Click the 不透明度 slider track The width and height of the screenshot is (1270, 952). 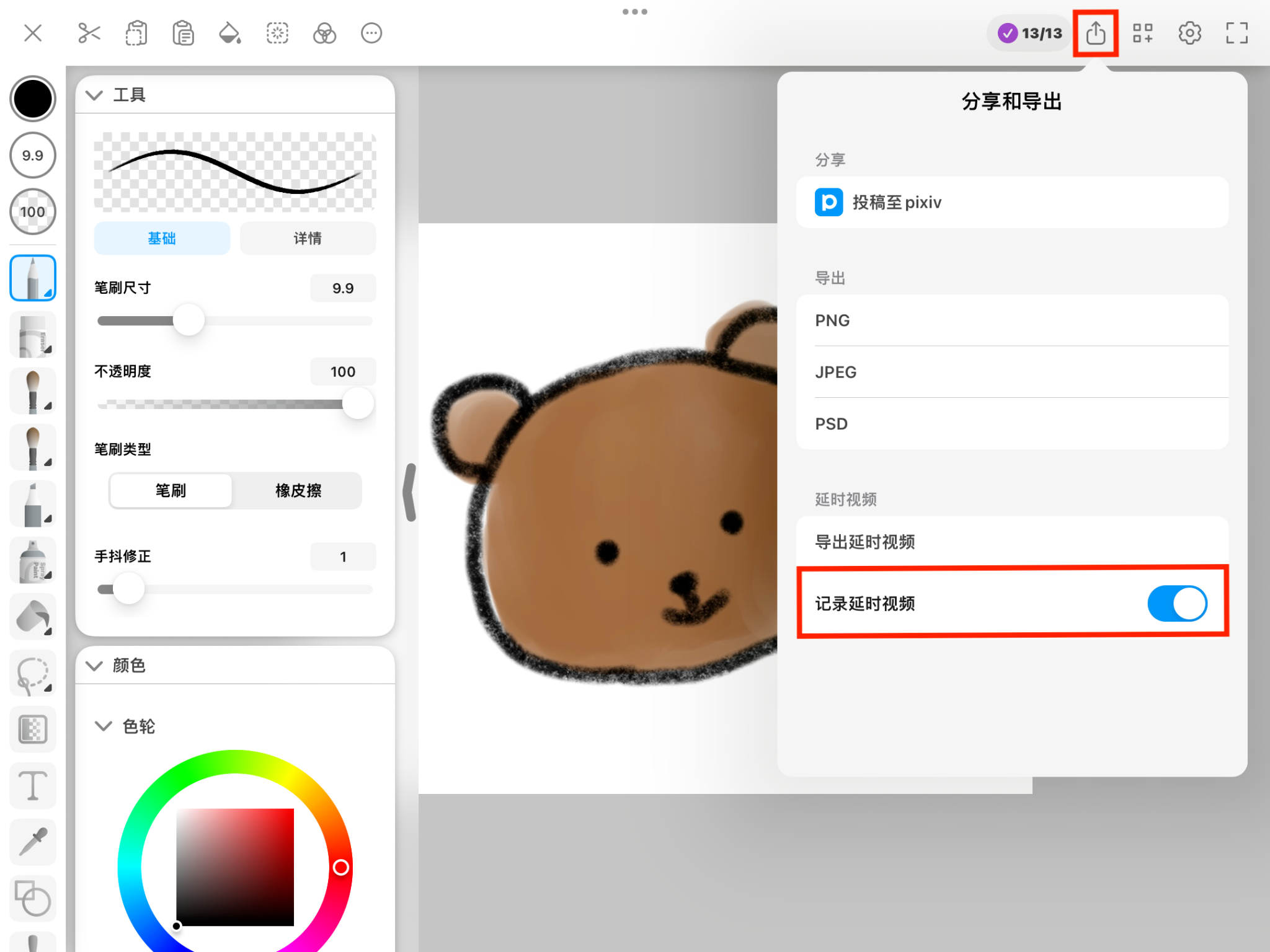tap(236, 404)
